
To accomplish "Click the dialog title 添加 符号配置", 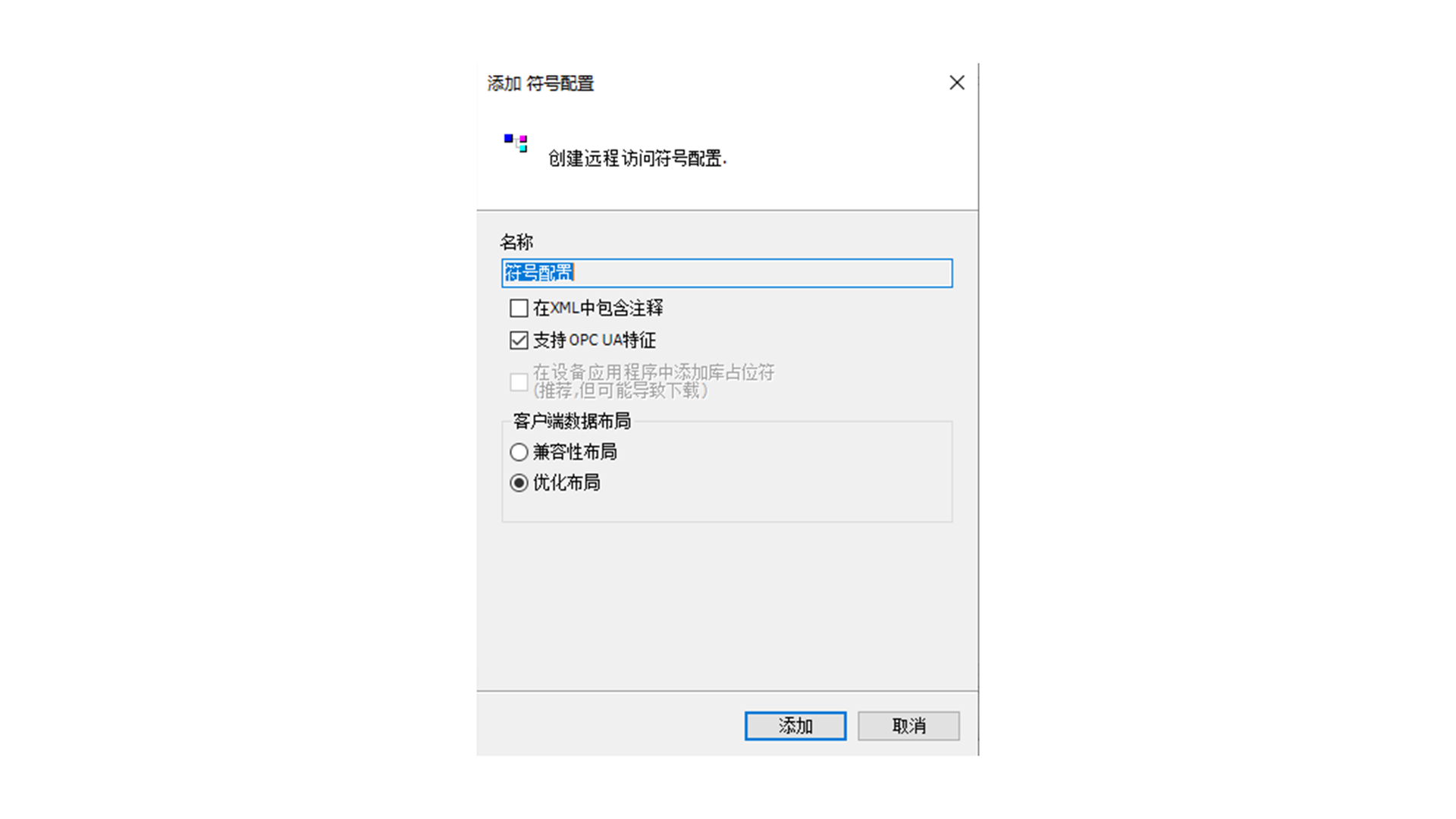I will (x=540, y=83).
